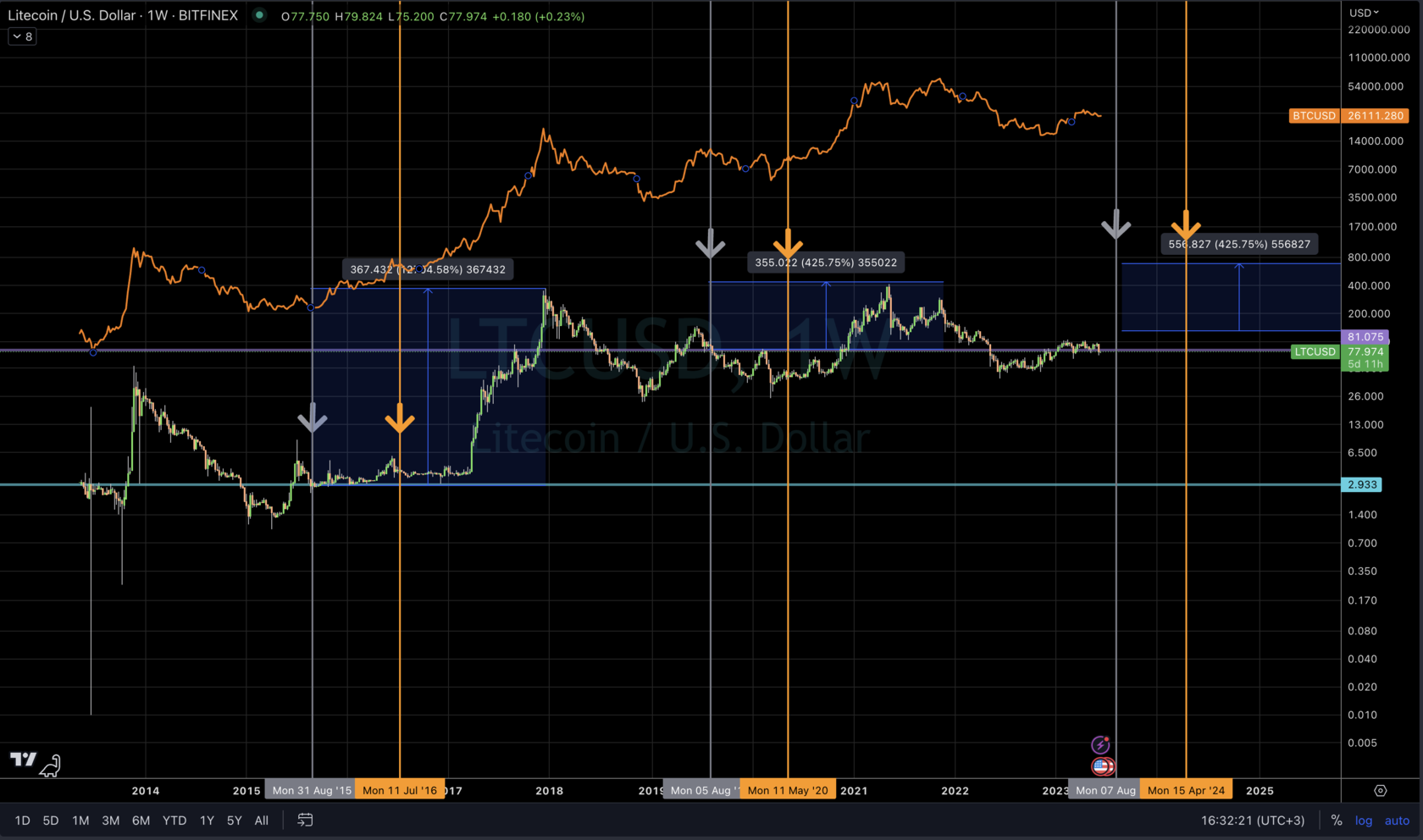Toggle percent scale mode
The image size is (1423, 840).
pos(1337,820)
